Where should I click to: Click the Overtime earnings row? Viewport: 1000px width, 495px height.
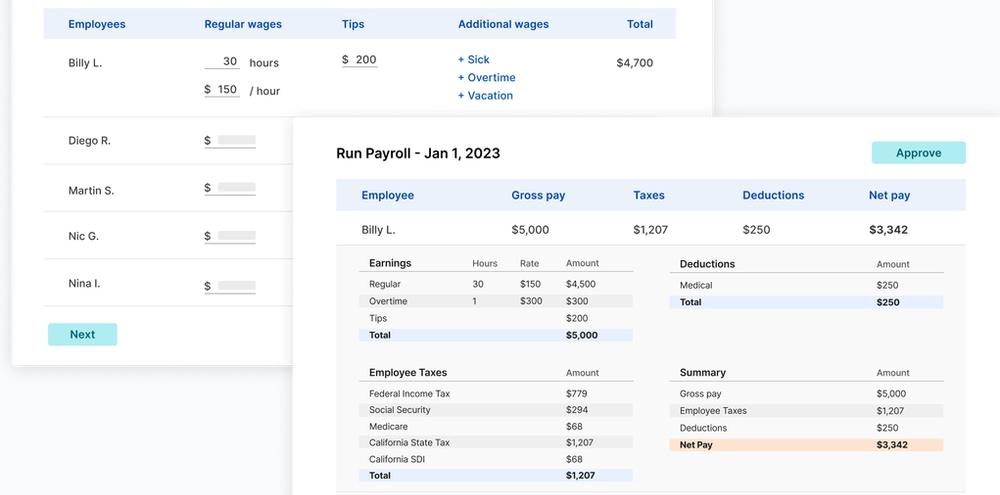[x=496, y=301]
